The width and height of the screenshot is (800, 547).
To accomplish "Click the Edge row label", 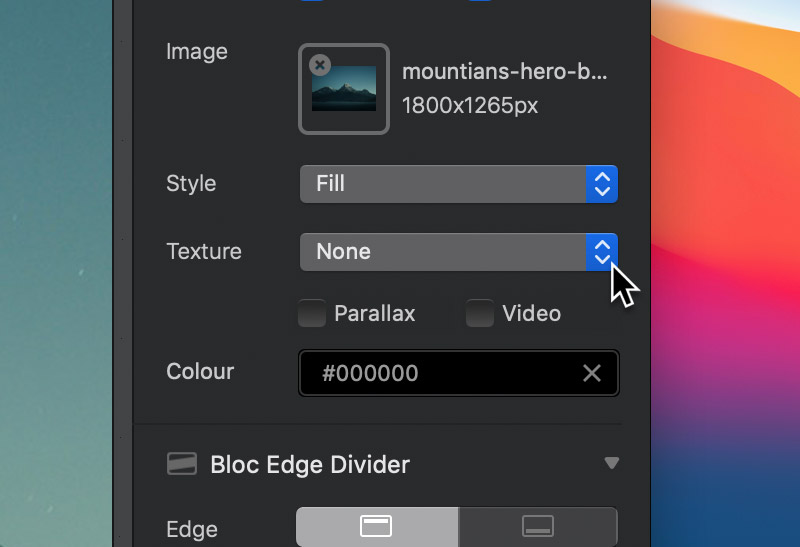I will pyautogui.click(x=192, y=529).
